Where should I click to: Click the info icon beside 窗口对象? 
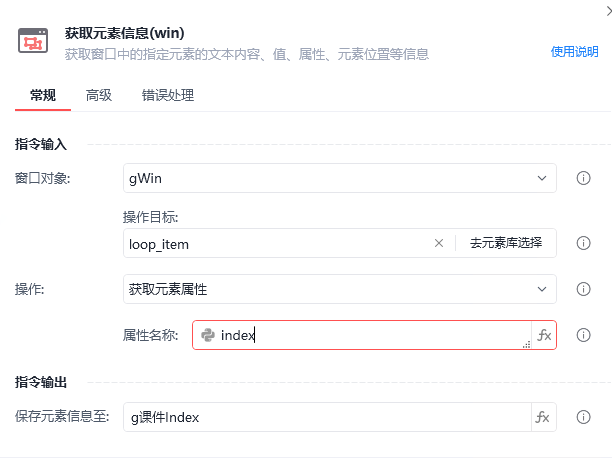click(583, 178)
